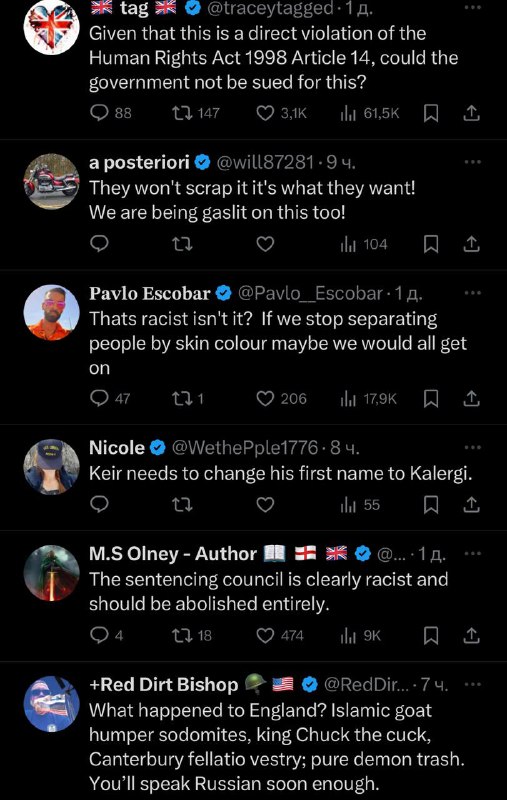Screen dimensions: 507x800
Task: Open the @will87281 profile handle
Action: pyautogui.click(x=265, y=162)
